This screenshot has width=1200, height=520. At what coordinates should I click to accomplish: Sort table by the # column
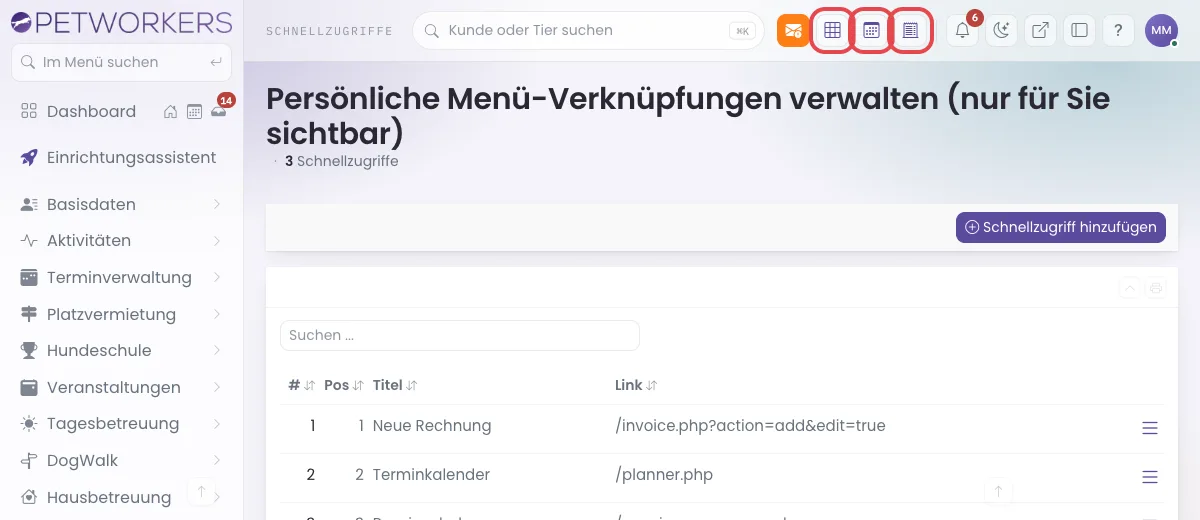point(301,385)
